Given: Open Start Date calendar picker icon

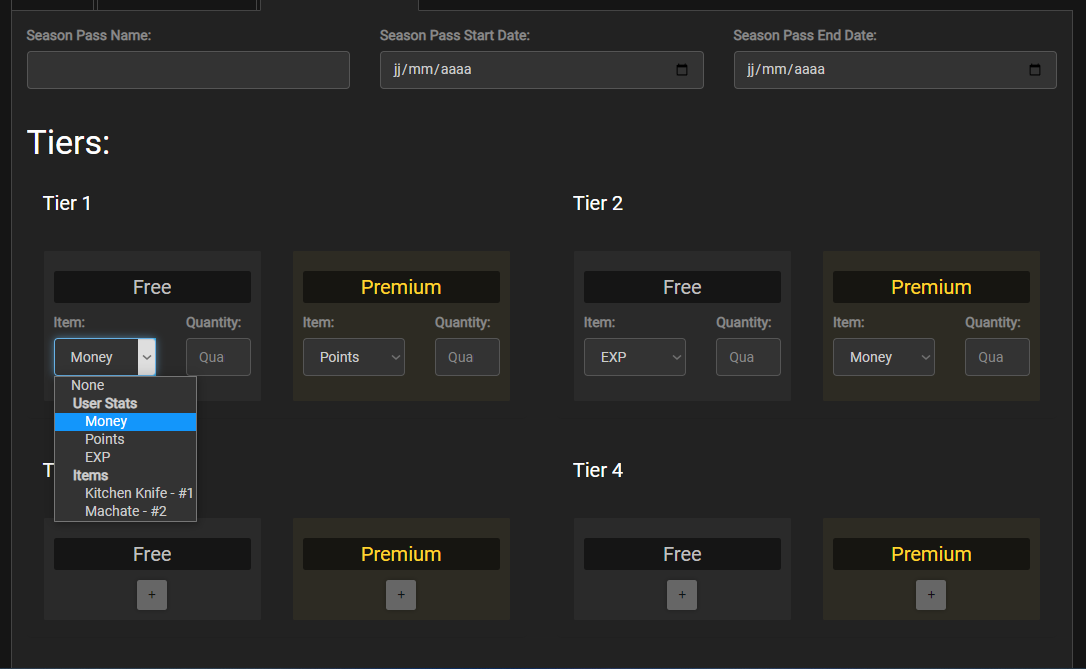Looking at the screenshot, I should (682, 70).
